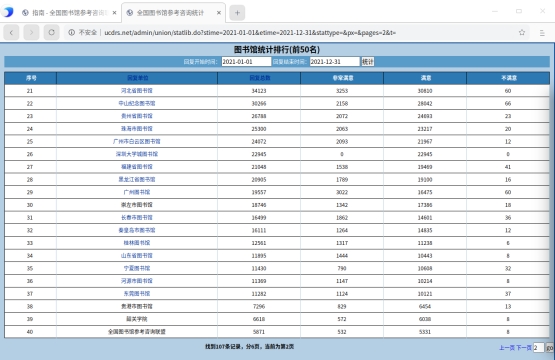Click the 韶关学院 cell in row 39

pos(137,319)
